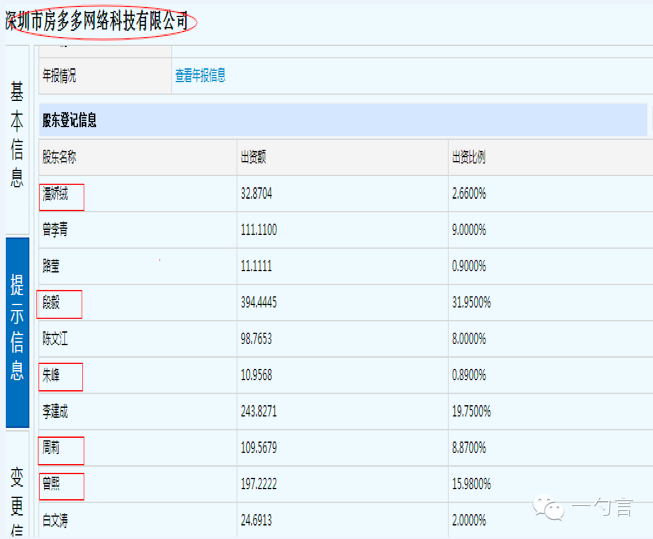Screen dimensions: 653x539
Task: Click the 年报情况 row label
Action: 59,76
